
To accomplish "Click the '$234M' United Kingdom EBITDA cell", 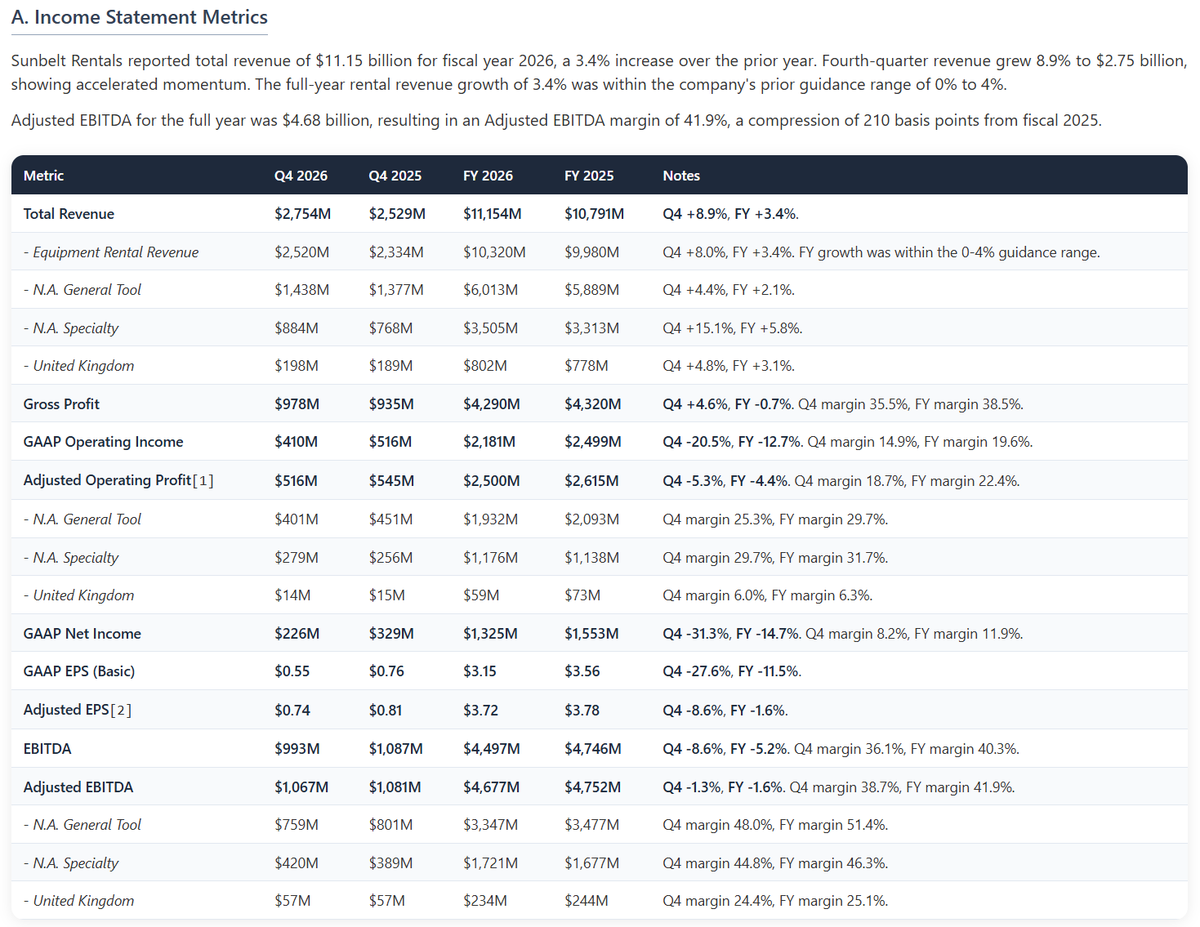I will point(485,901).
